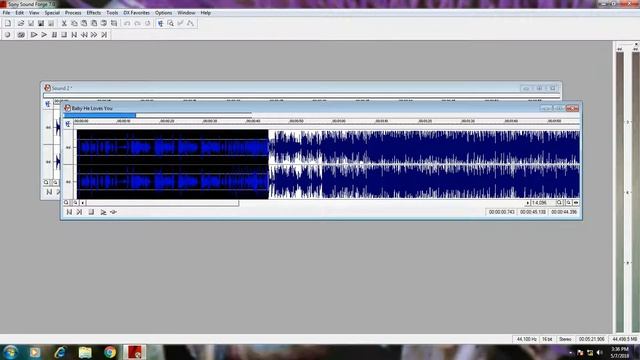Screen dimensions: 640x360
Task: Click the Redo toolbar icon
Action: (138, 23)
